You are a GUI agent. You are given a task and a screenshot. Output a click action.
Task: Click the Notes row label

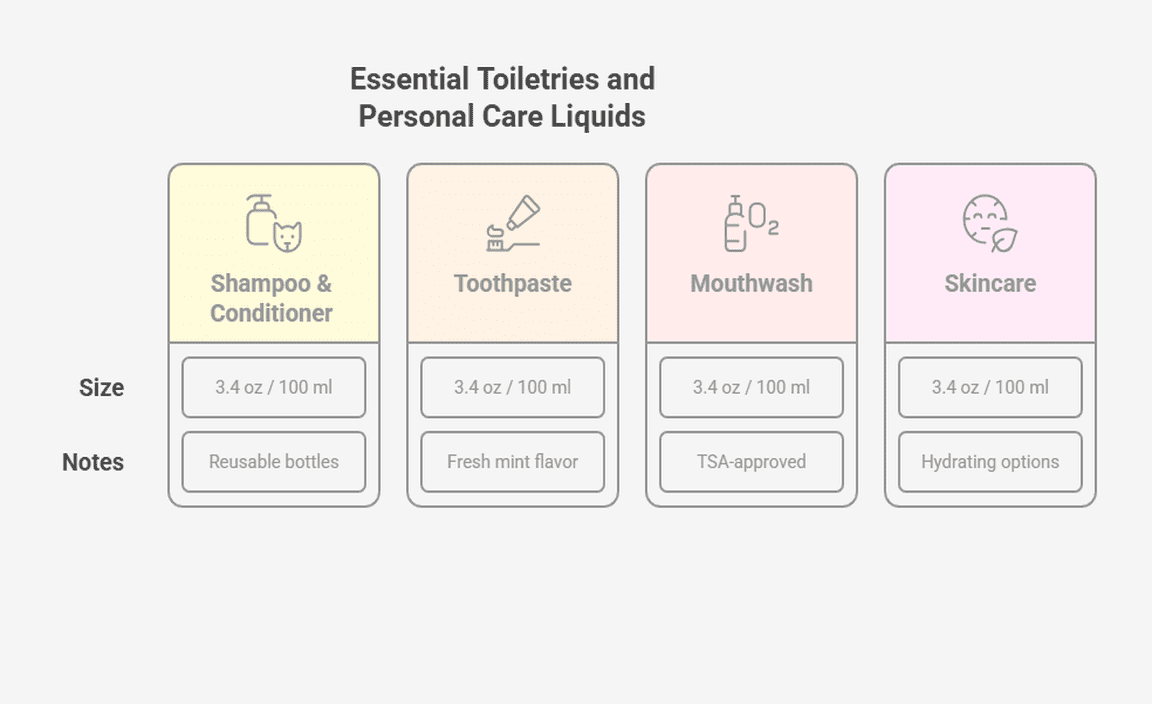point(93,463)
